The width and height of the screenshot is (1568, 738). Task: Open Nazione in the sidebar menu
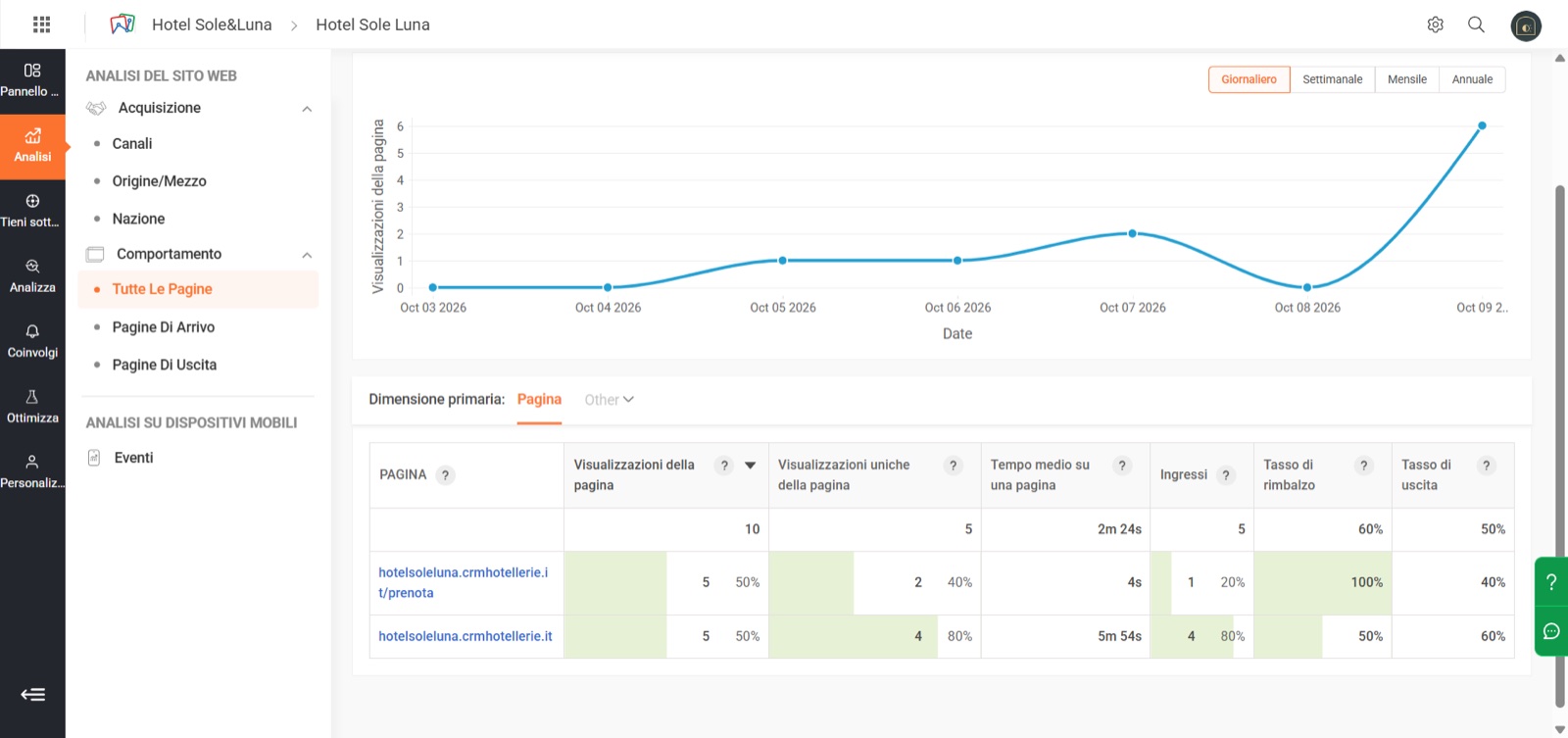pyautogui.click(x=138, y=219)
